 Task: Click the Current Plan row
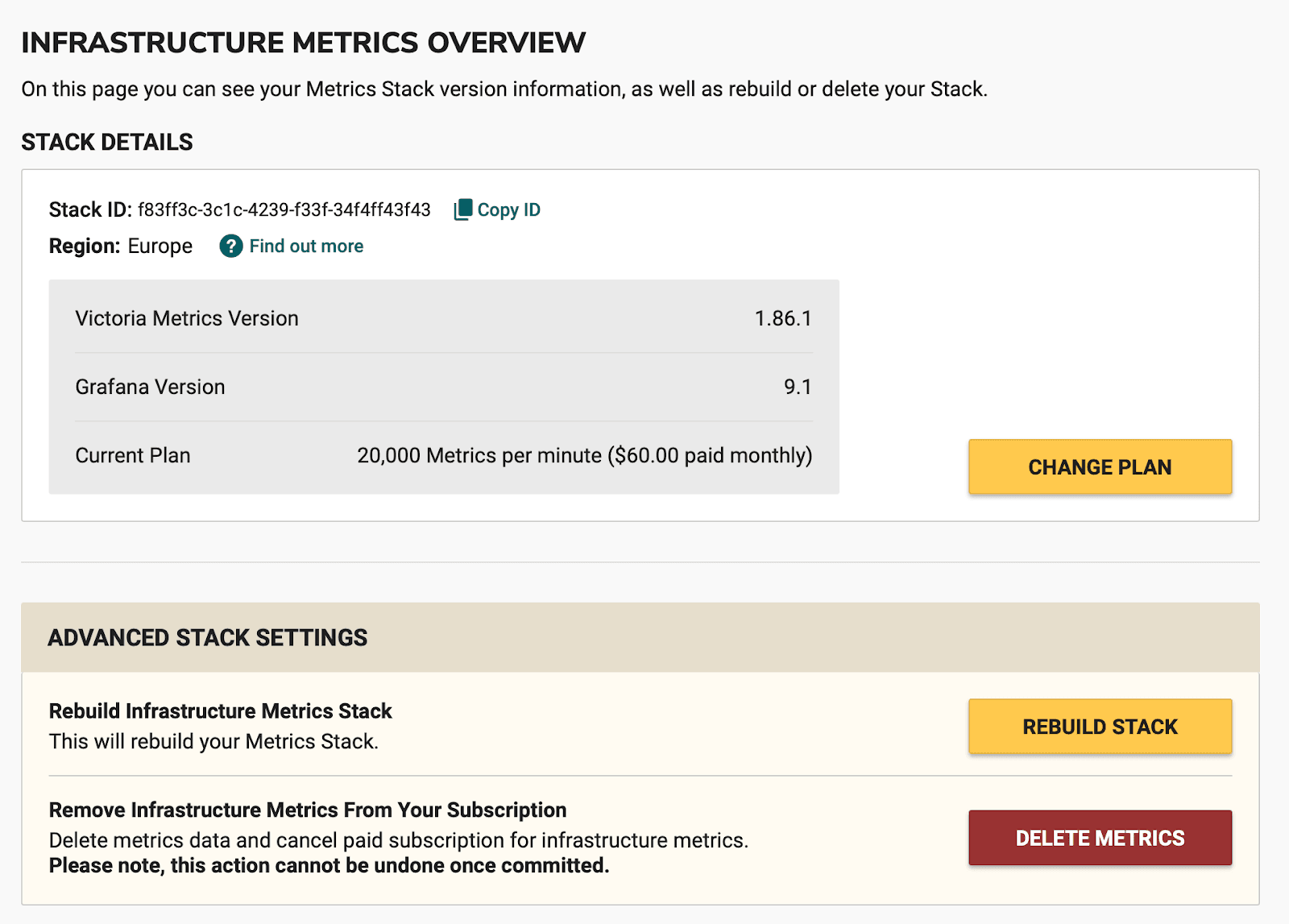[x=443, y=455]
